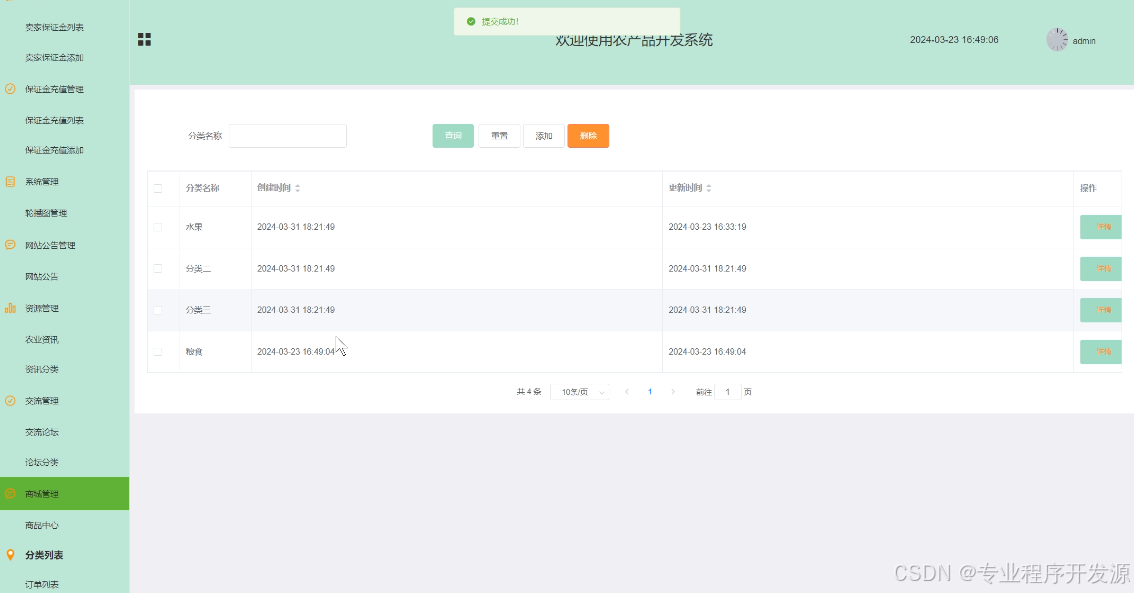
Task: Open 订单列表 in sidebar
Action: click(x=41, y=584)
